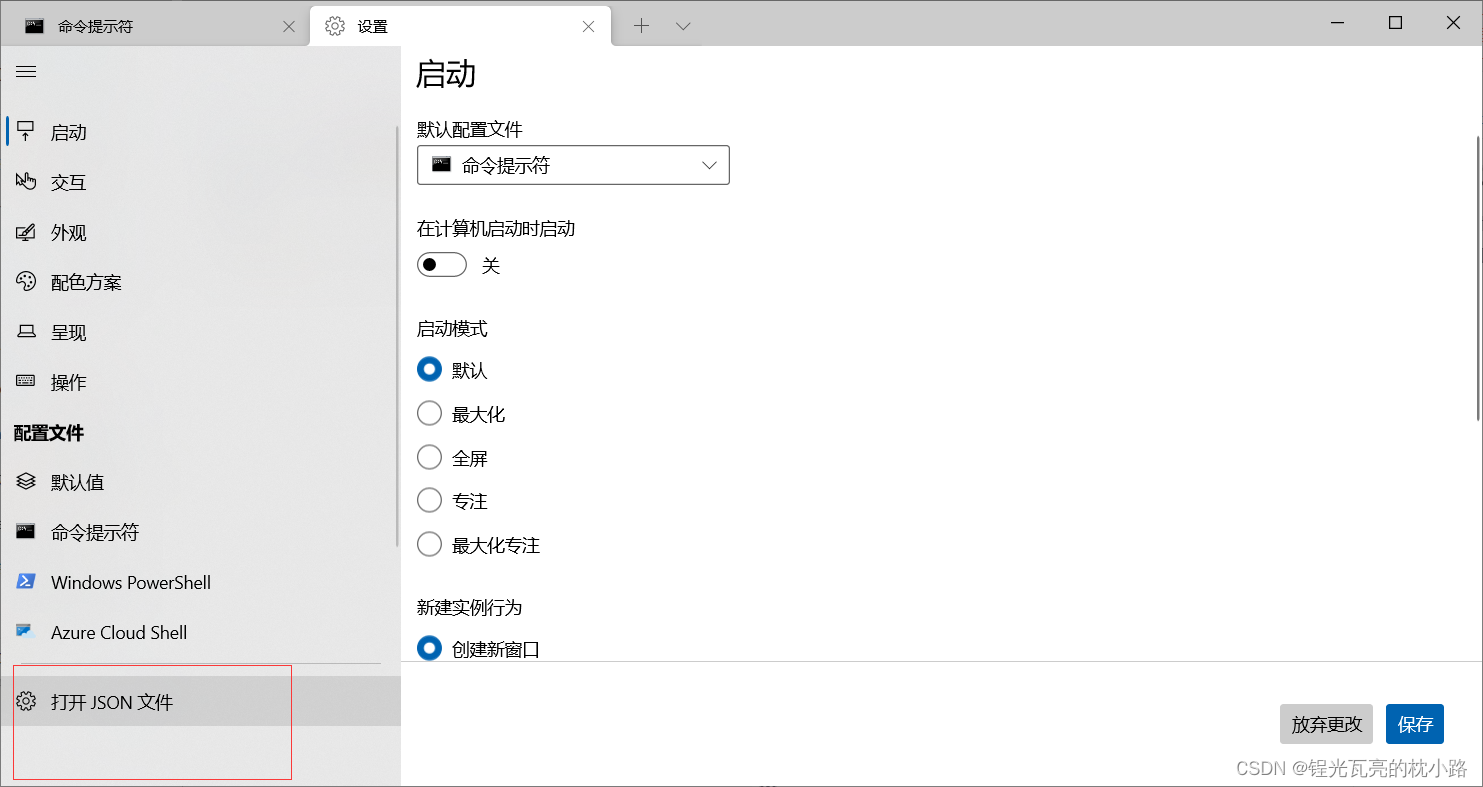Click the 操作 keyboard icon
The height and width of the screenshot is (787, 1483).
26,382
